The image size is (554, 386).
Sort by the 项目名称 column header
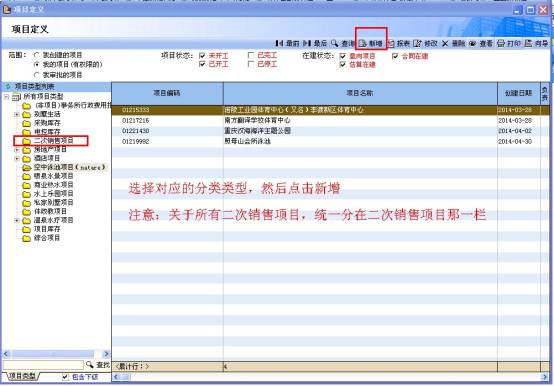(x=360, y=93)
